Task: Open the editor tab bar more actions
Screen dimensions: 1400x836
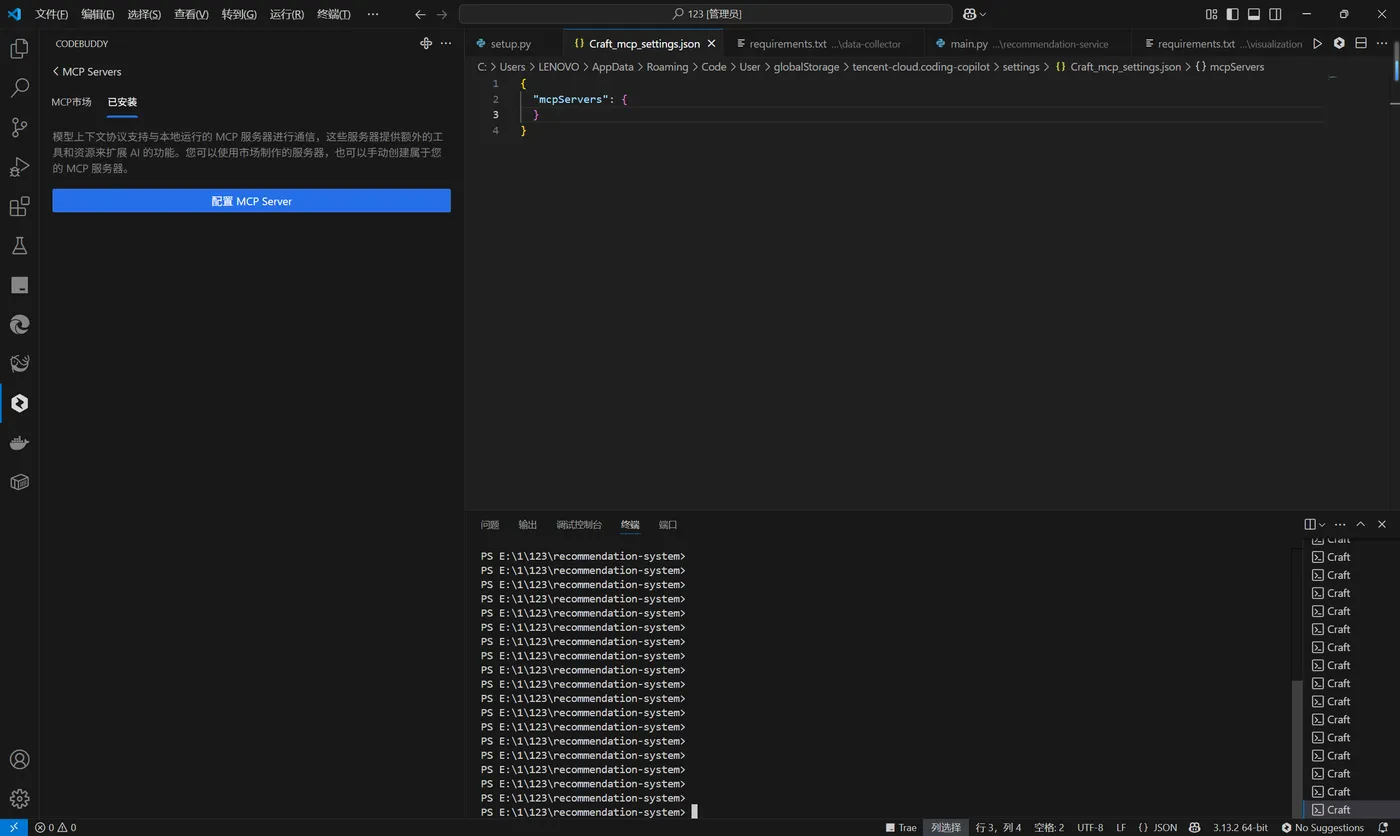Action: [x=1382, y=43]
